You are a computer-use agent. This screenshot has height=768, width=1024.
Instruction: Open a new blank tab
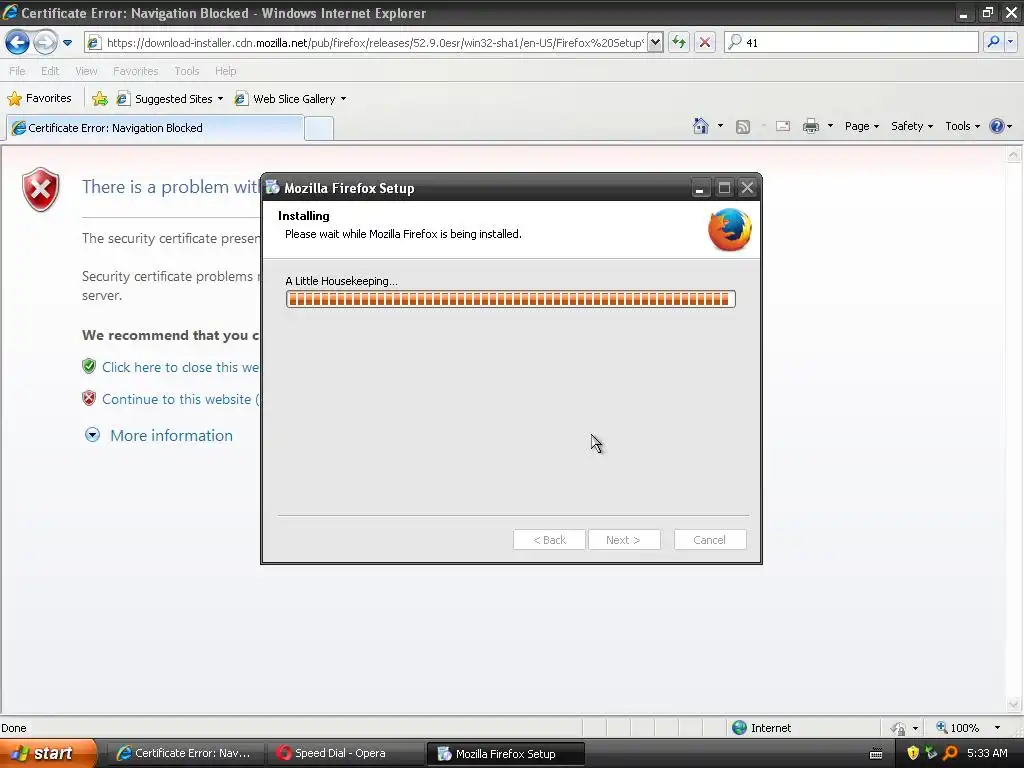pyautogui.click(x=319, y=129)
